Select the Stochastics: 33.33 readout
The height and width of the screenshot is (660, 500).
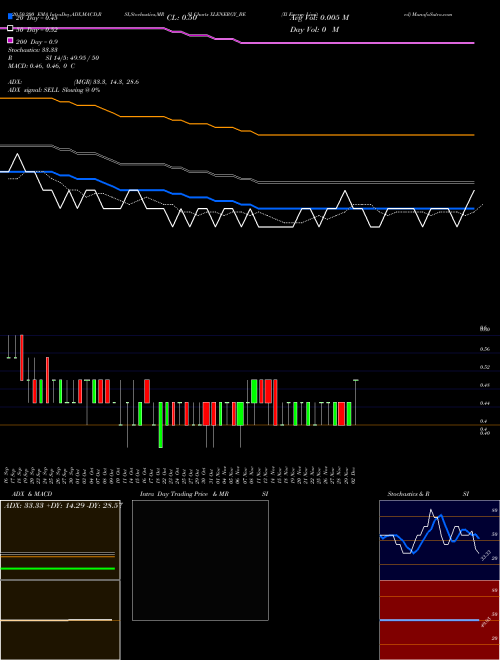(32, 50)
